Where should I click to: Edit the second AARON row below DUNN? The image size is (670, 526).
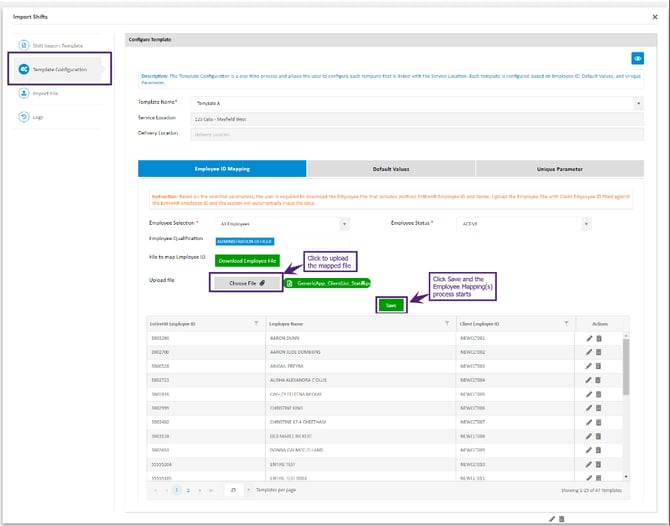pos(589,352)
